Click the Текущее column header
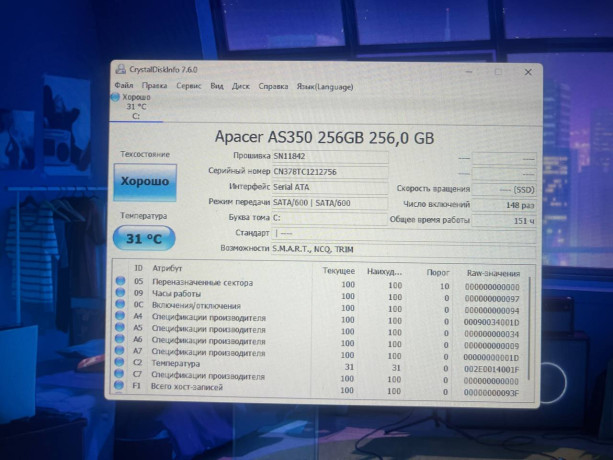 tap(339, 271)
